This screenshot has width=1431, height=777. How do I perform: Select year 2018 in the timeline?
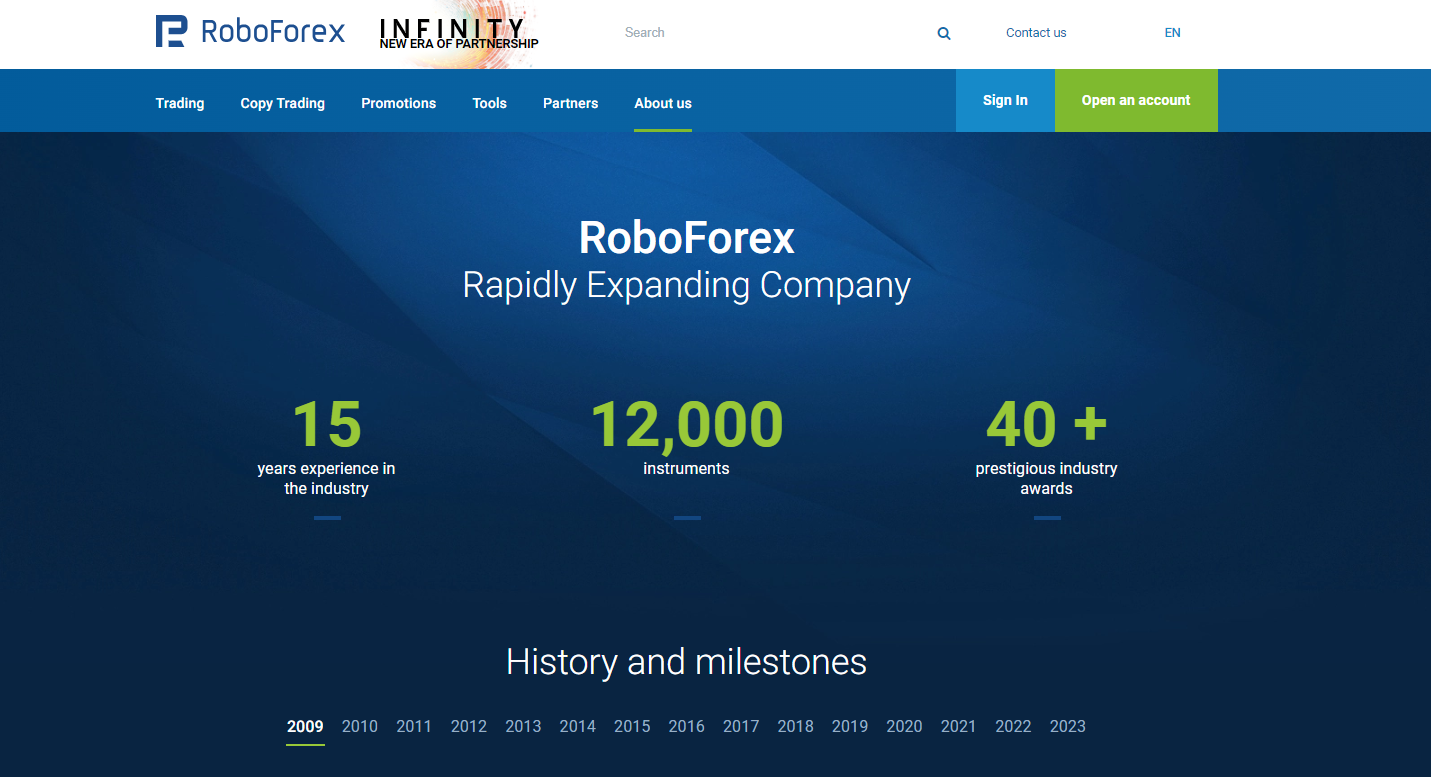[x=795, y=726]
